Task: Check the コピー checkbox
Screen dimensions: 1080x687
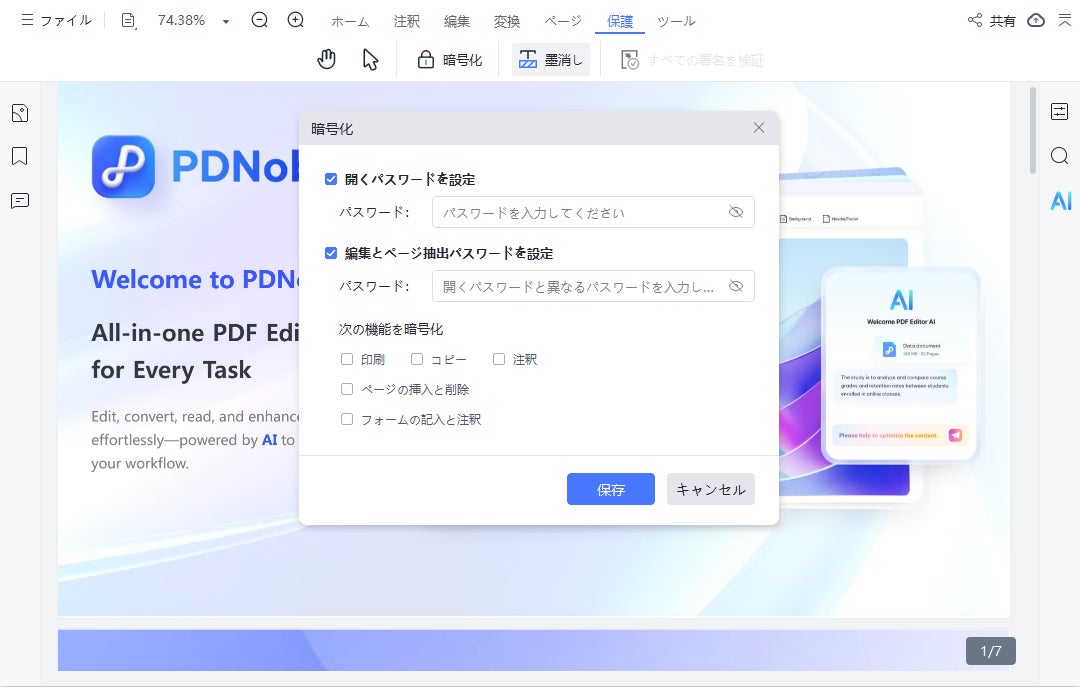Action: pyautogui.click(x=417, y=359)
